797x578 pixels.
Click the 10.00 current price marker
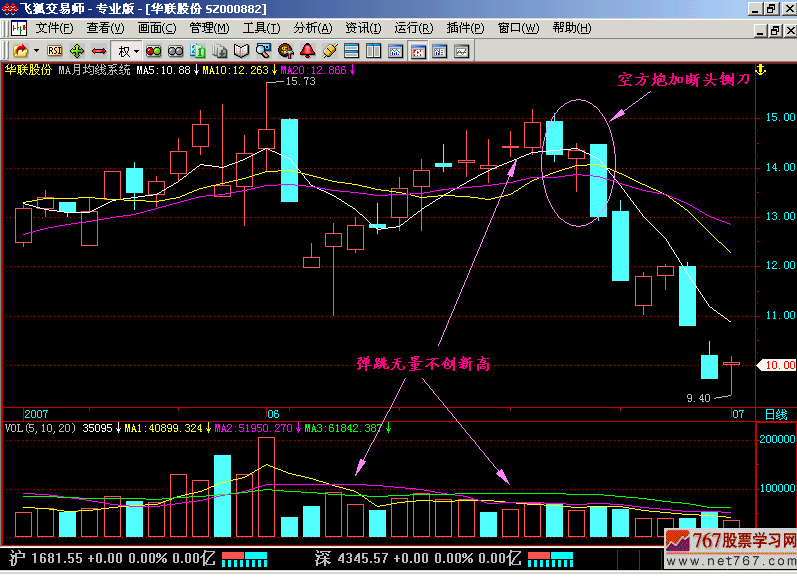tap(775, 365)
